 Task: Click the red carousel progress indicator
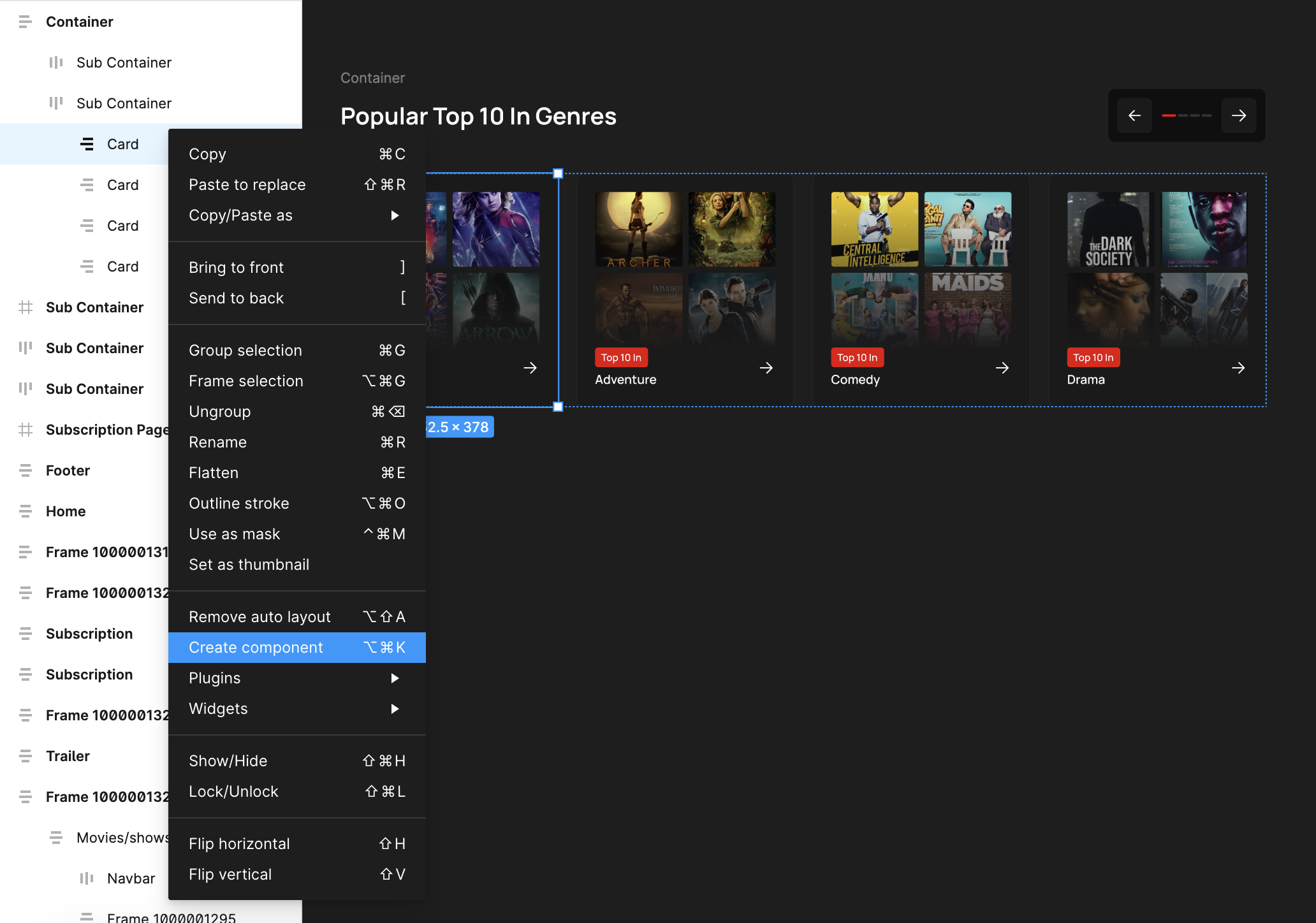(x=1168, y=115)
